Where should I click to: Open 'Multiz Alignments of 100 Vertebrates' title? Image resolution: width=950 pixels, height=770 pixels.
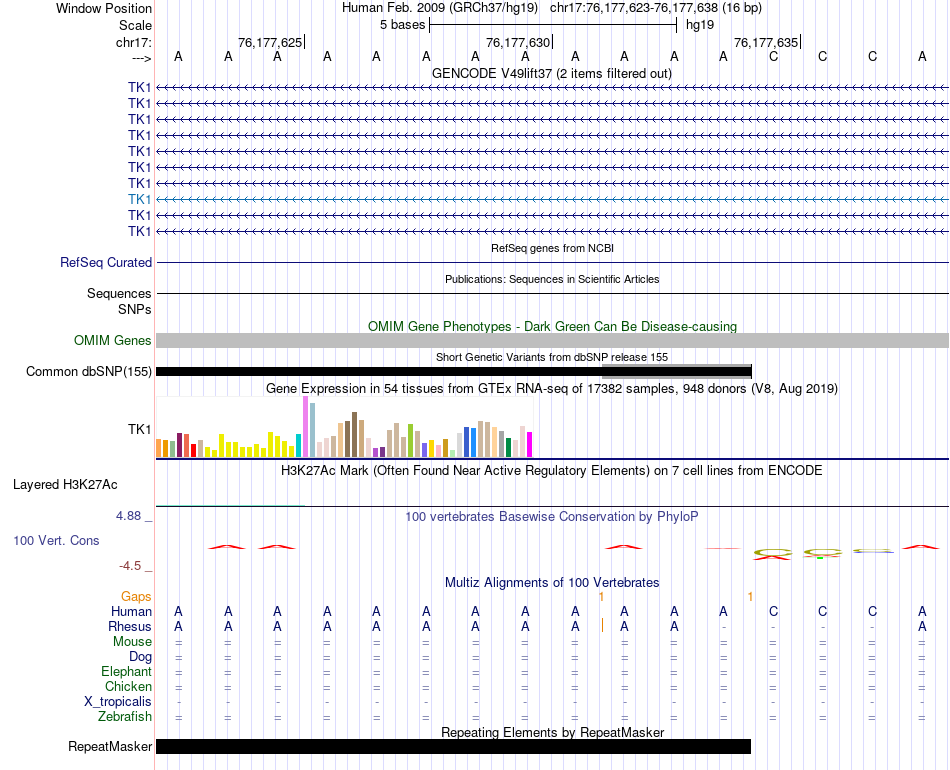coord(552,583)
